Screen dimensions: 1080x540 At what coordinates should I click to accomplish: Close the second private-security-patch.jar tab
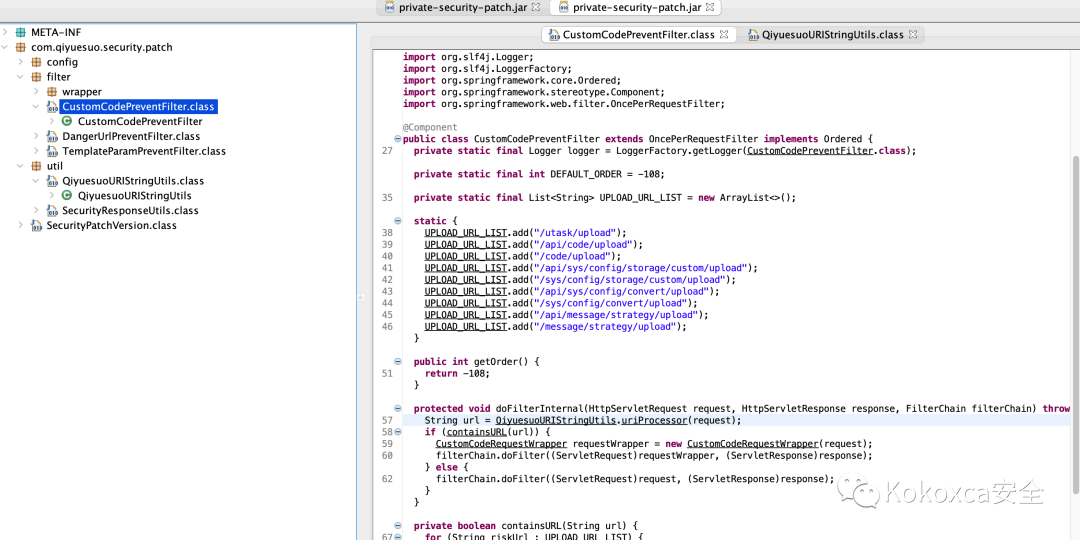(x=710, y=8)
